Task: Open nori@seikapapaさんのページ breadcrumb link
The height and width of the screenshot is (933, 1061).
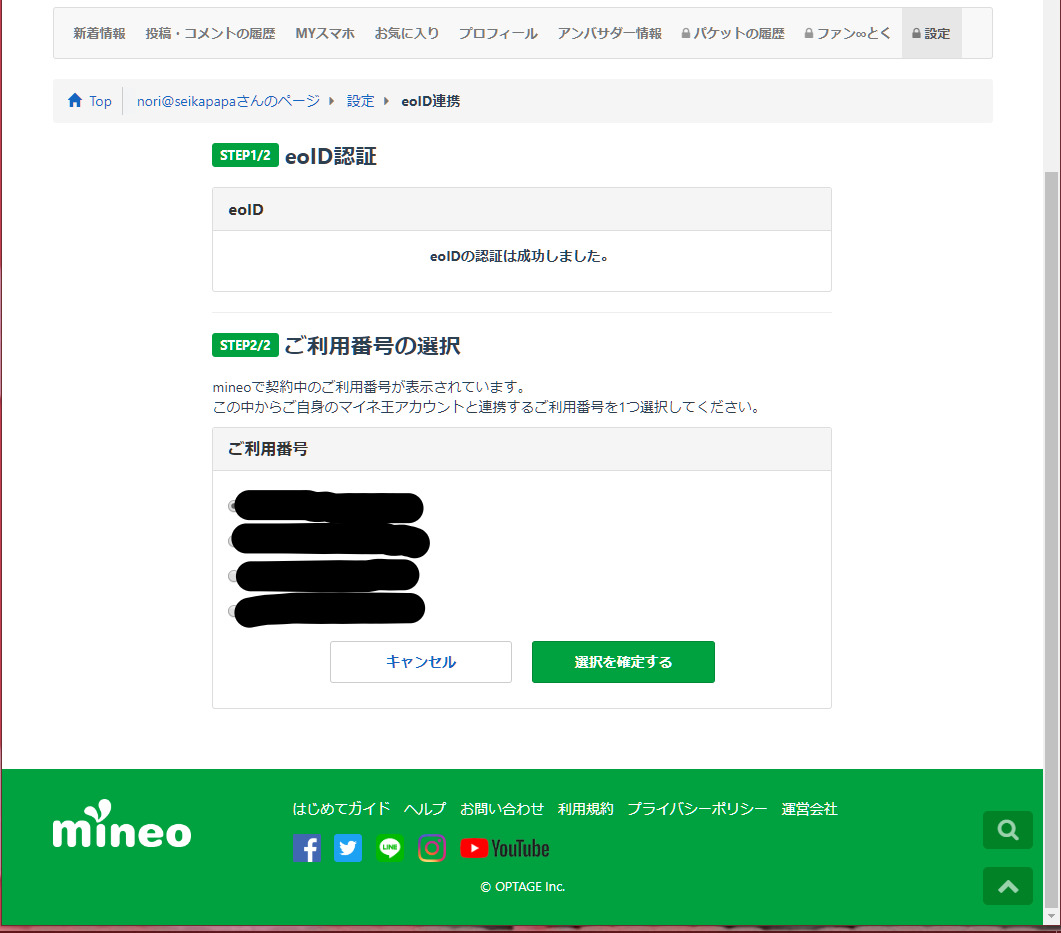Action: 228,101
